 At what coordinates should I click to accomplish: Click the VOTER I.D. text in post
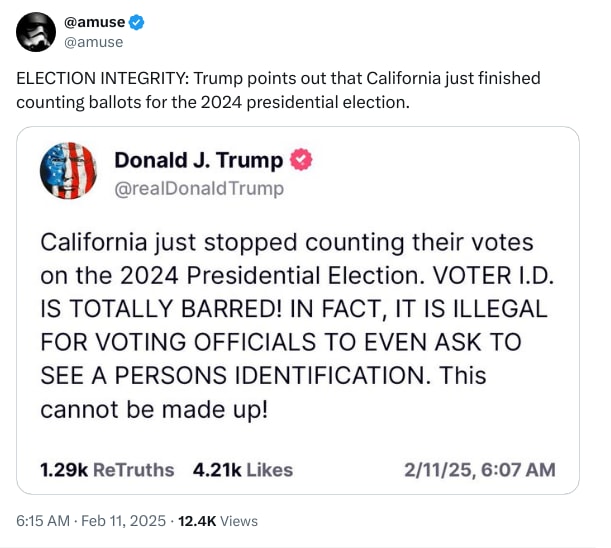pyautogui.click(x=493, y=275)
